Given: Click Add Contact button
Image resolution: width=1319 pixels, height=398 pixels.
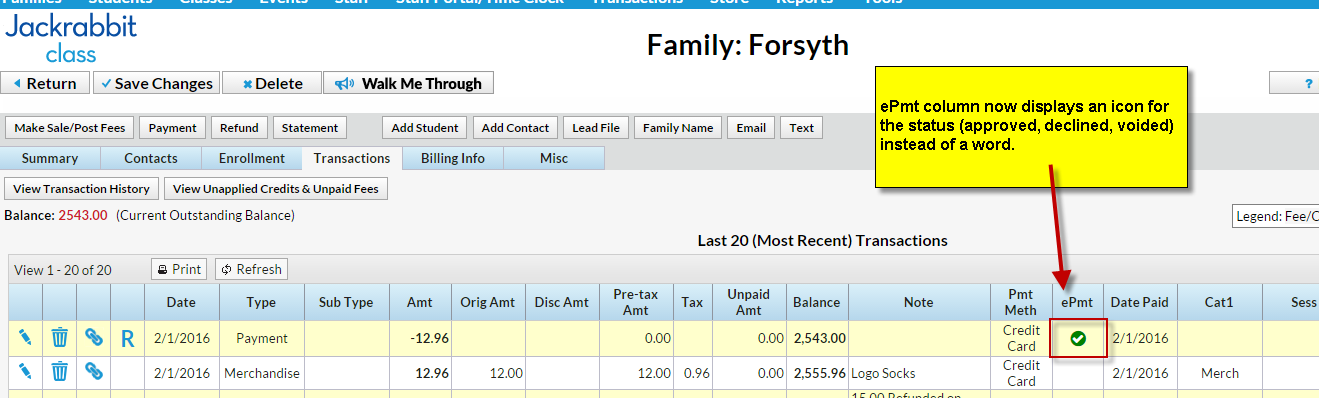Looking at the screenshot, I should click(515, 128).
